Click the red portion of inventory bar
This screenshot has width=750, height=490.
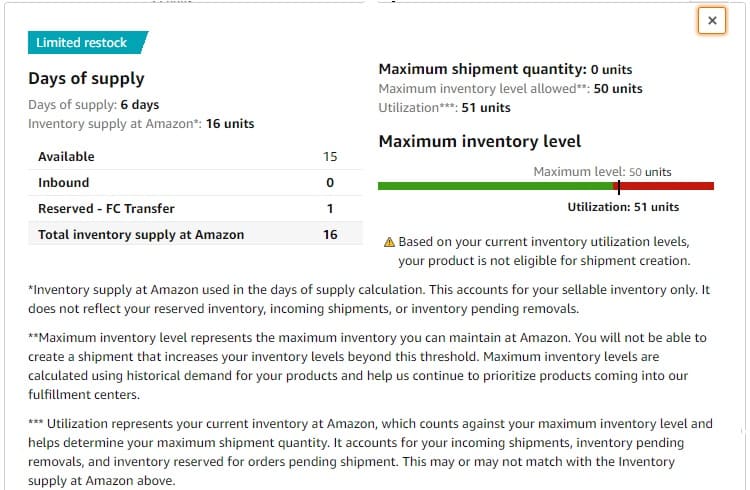(x=667, y=186)
